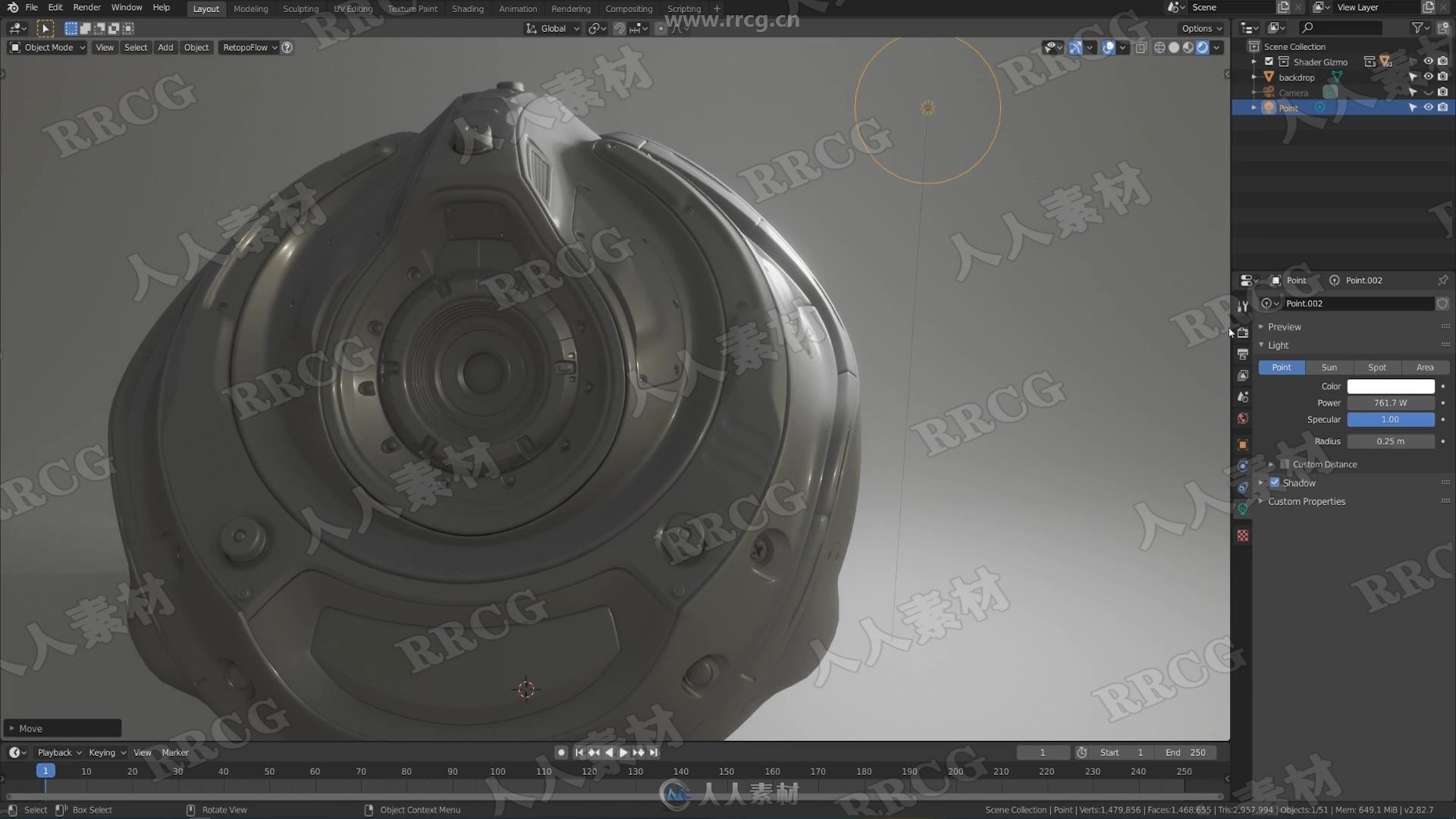The width and height of the screenshot is (1456, 819).
Task: Open the Object Mode dropdown
Action: [x=47, y=47]
